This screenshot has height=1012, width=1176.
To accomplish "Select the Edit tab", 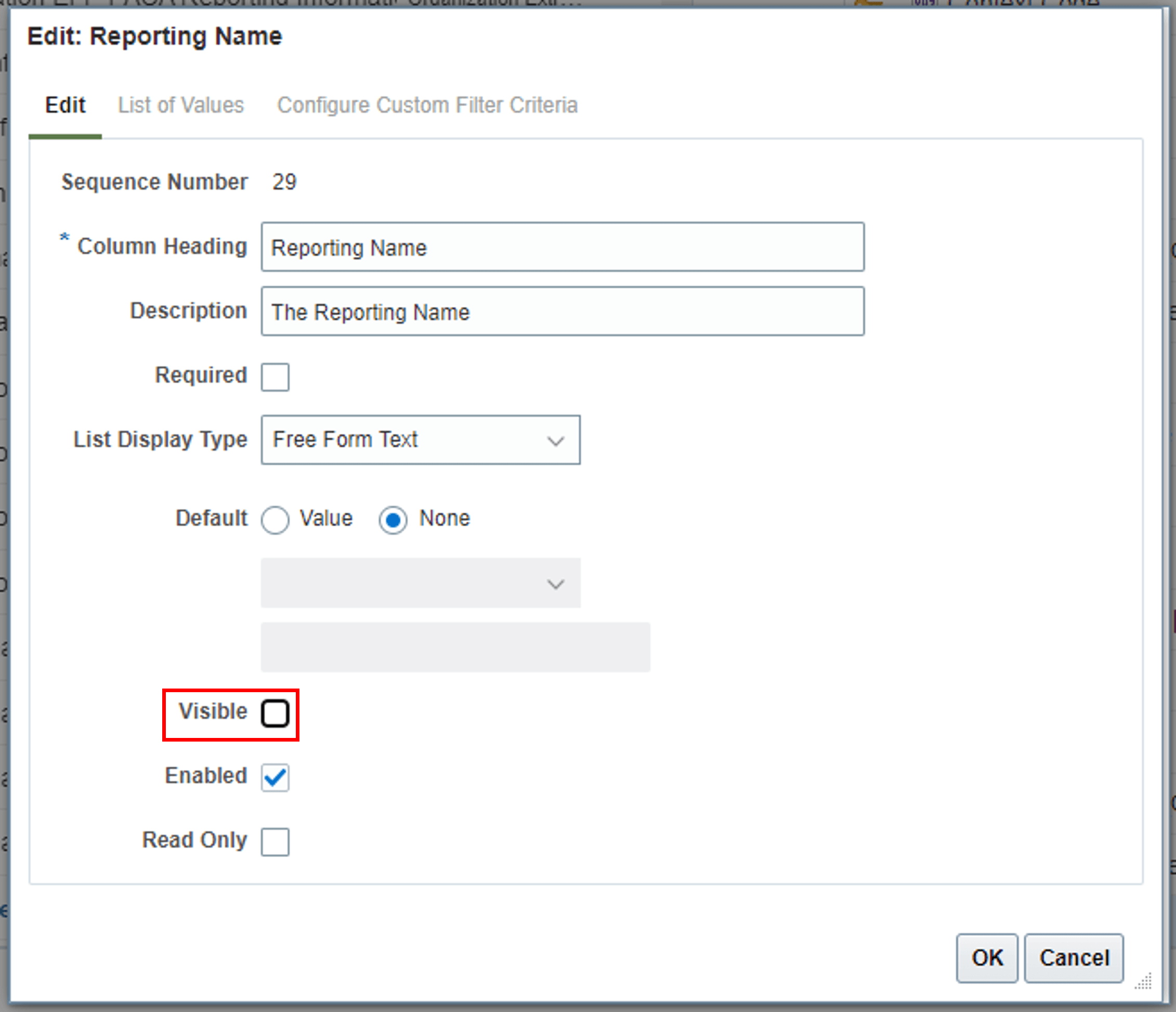I will (66, 106).
